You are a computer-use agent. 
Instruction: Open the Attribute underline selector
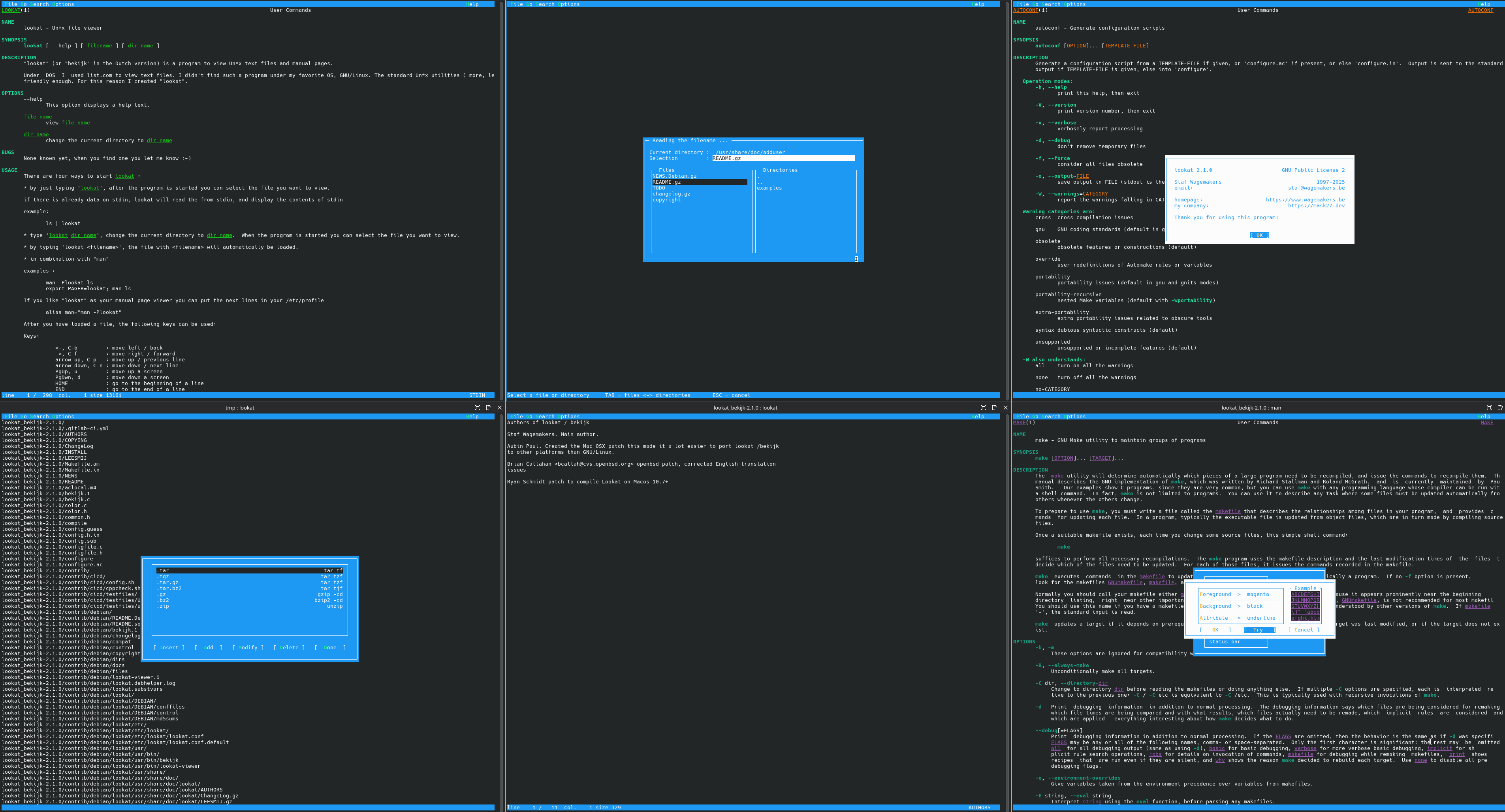(x=1238, y=618)
